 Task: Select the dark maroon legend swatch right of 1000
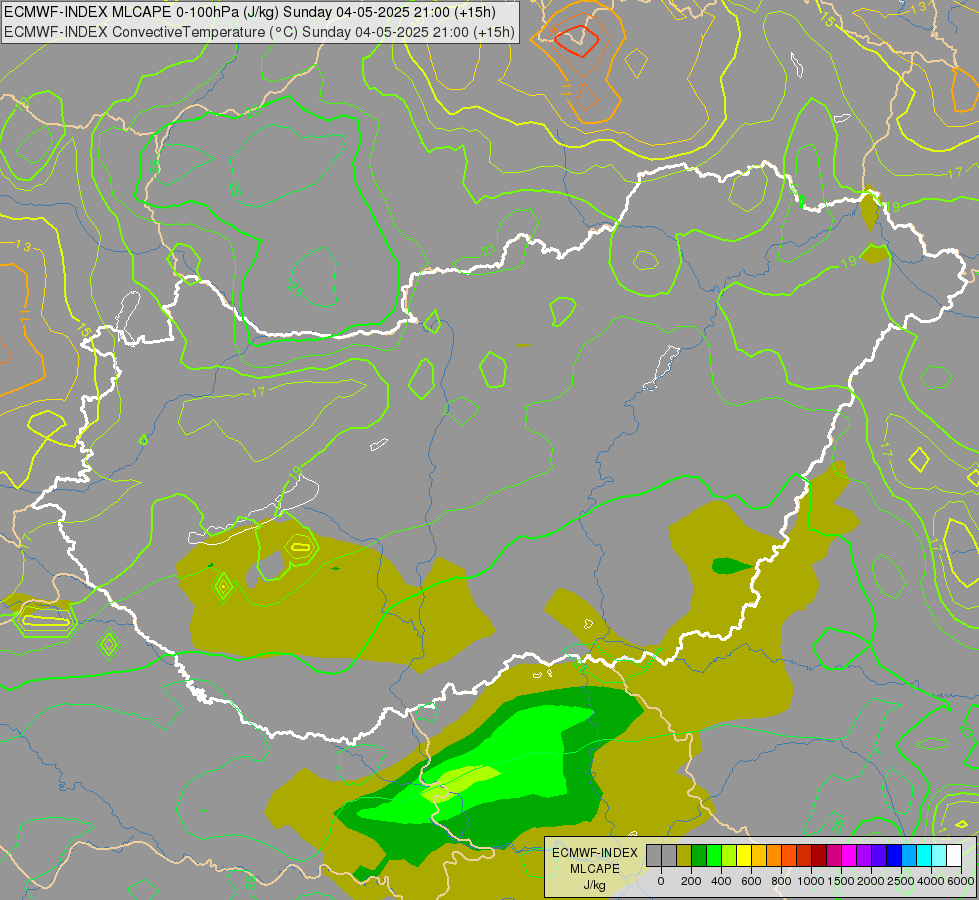point(819,855)
